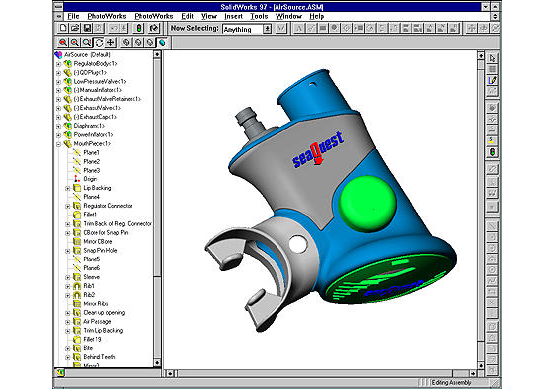555x389 pixels.
Task: Click the Sketch pencil icon in right toolbar
Action: (492, 80)
